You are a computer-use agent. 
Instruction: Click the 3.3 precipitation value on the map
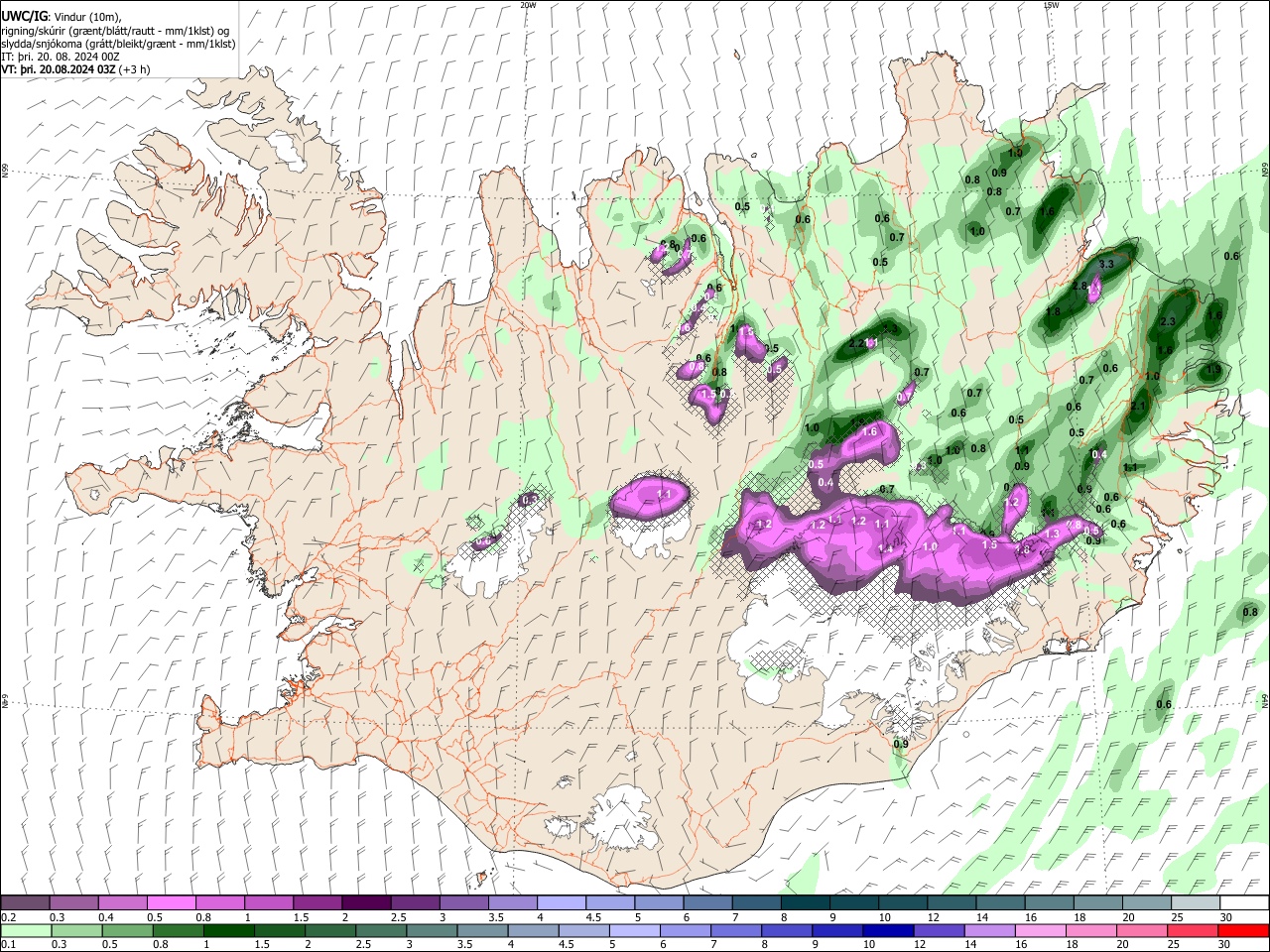pyautogui.click(x=1107, y=265)
